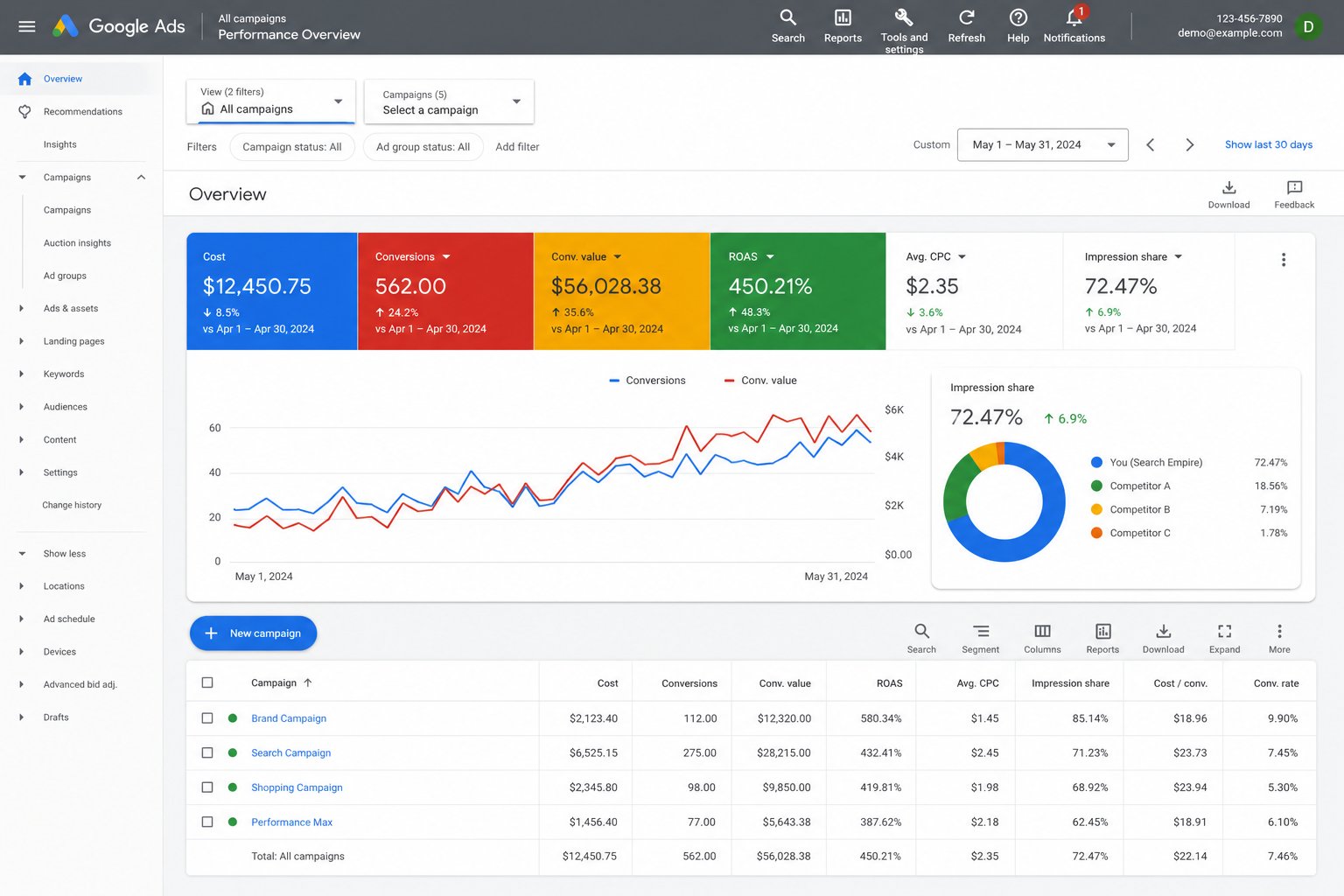
Task: Change the Conv. value scorecard metric
Action: (618, 257)
